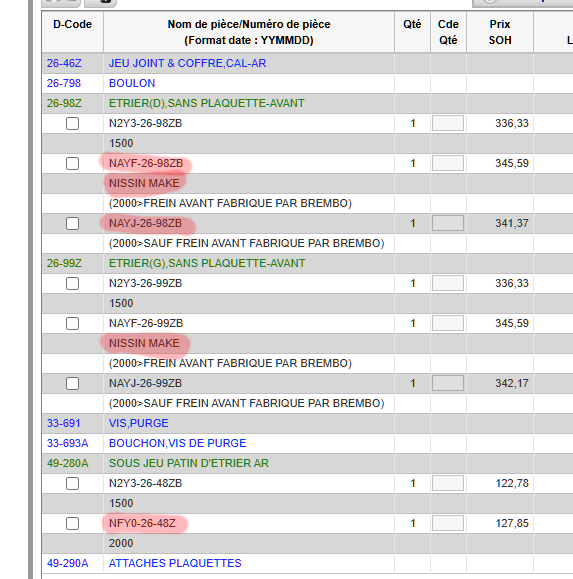Tick the NAYF-26-99ZB checkbox
Image resolution: width=573 pixels, height=579 pixels.
pos(72,323)
